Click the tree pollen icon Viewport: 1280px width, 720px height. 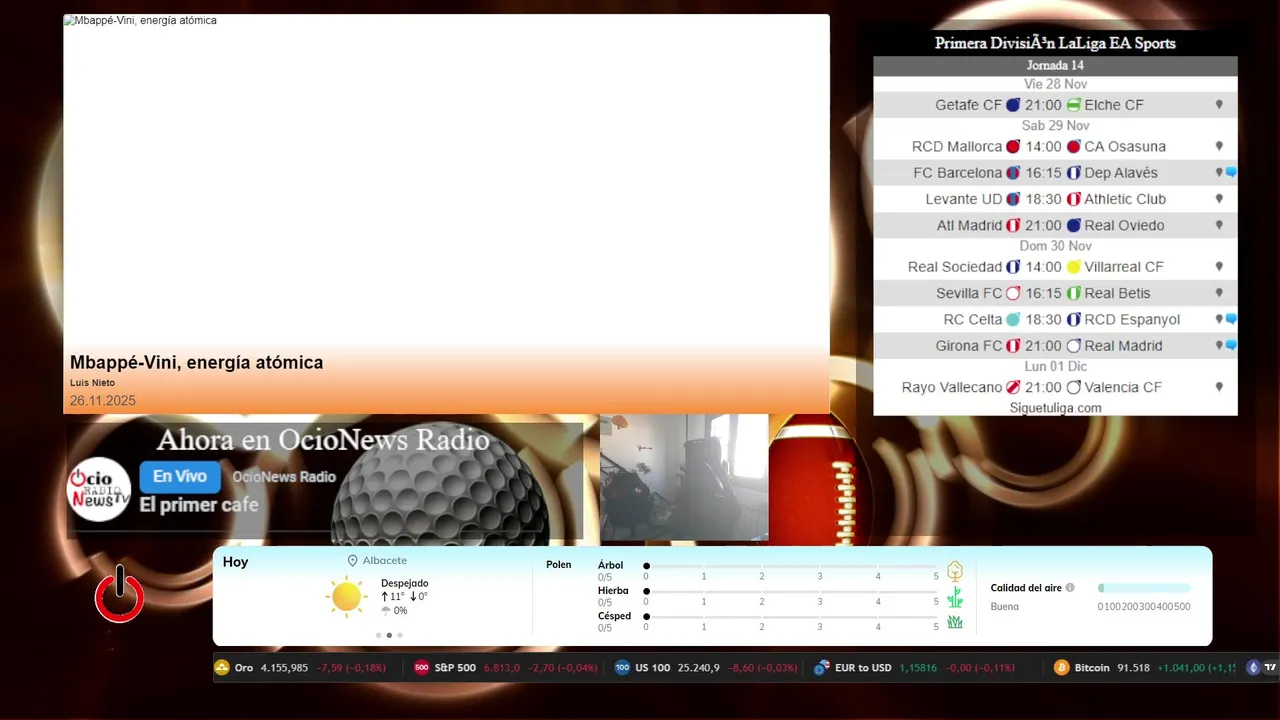[x=955, y=571]
